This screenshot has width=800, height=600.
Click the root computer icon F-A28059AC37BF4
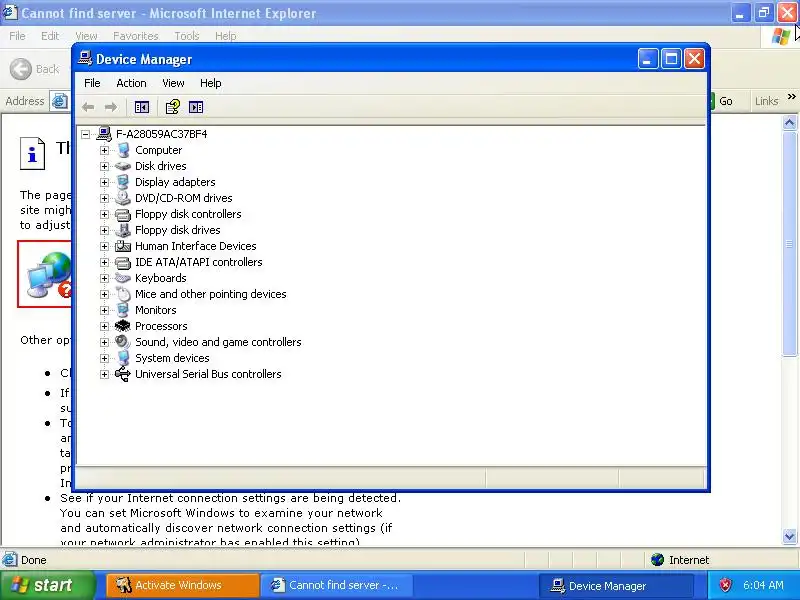[x=104, y=134]
